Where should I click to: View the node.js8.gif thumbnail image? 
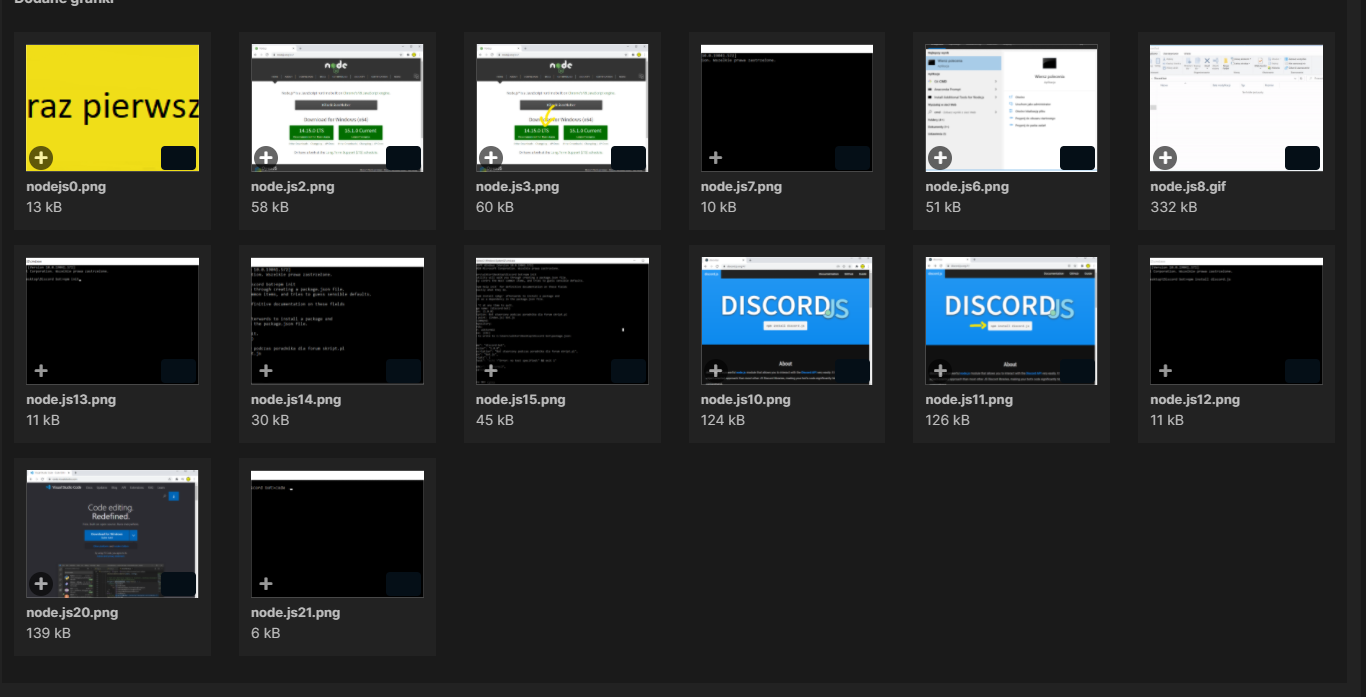tap(1236, 108)
